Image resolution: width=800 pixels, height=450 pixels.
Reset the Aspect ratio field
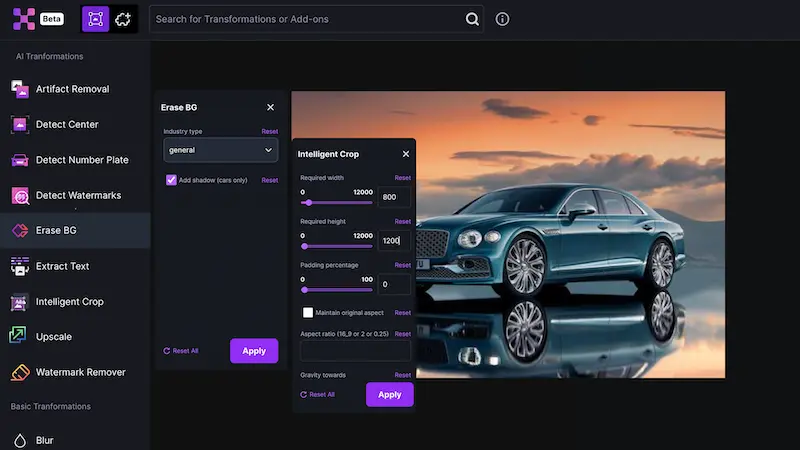coord(403,334)
